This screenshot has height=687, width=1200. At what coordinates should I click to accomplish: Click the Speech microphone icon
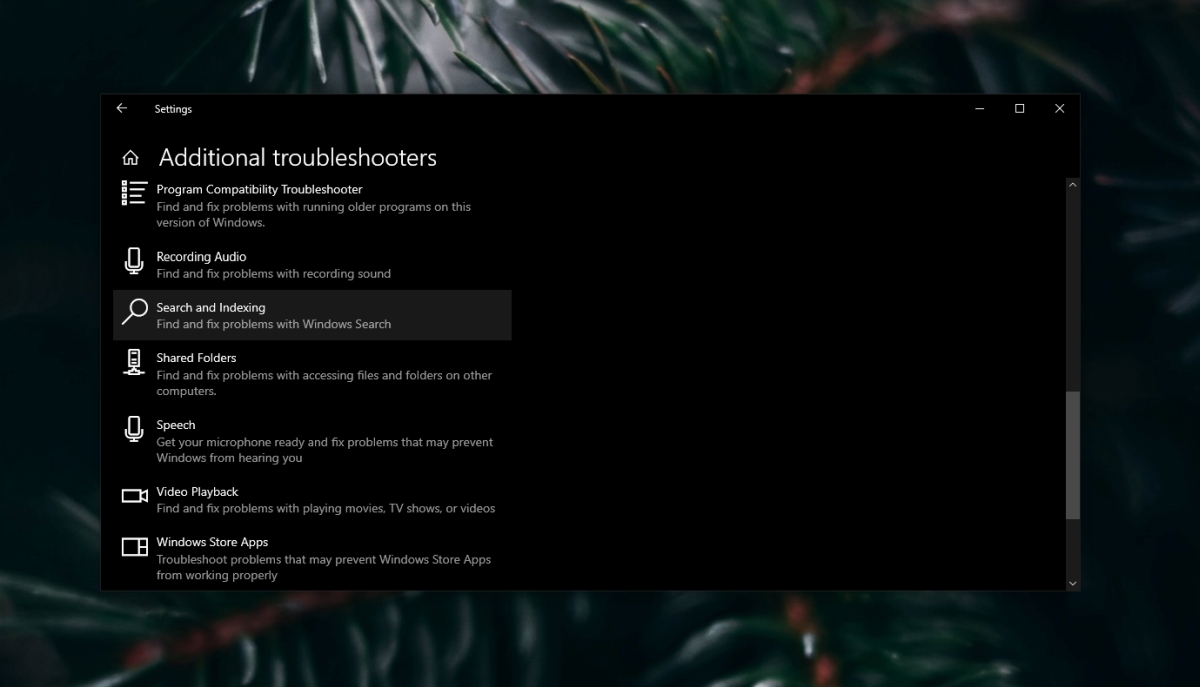pos(134,429)
